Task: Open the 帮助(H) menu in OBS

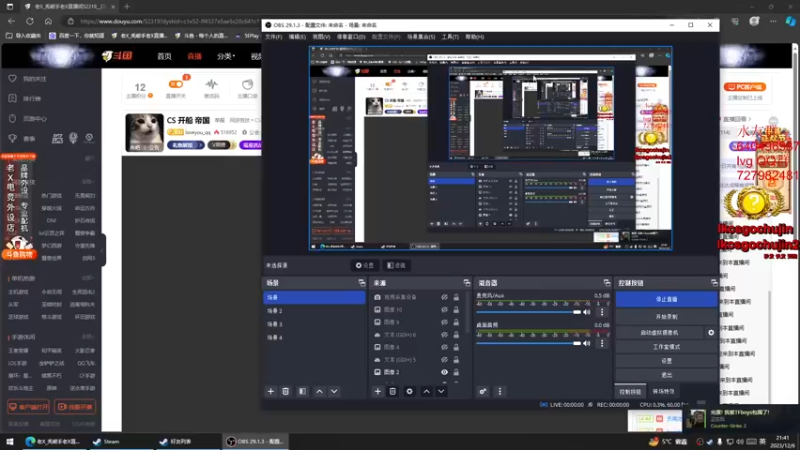Action: click(x=474, y=37)
